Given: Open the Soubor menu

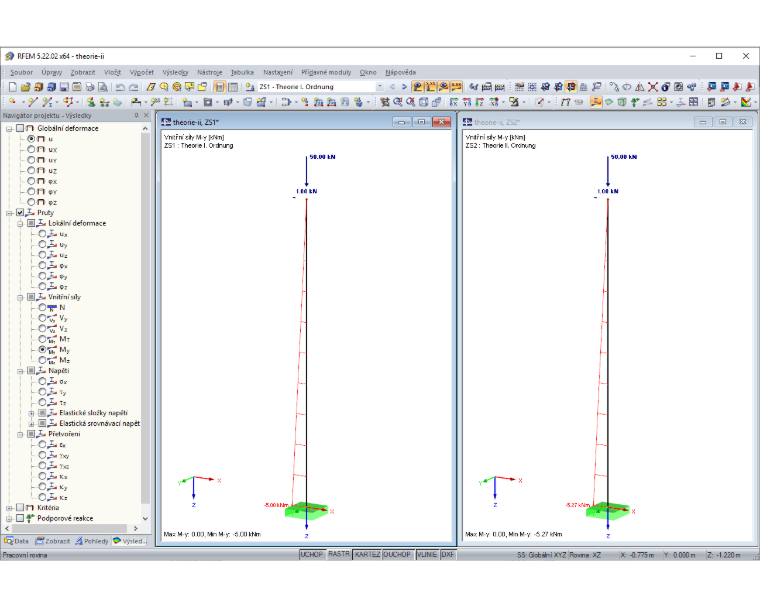Looking at the screenshot, I should 21,72.
